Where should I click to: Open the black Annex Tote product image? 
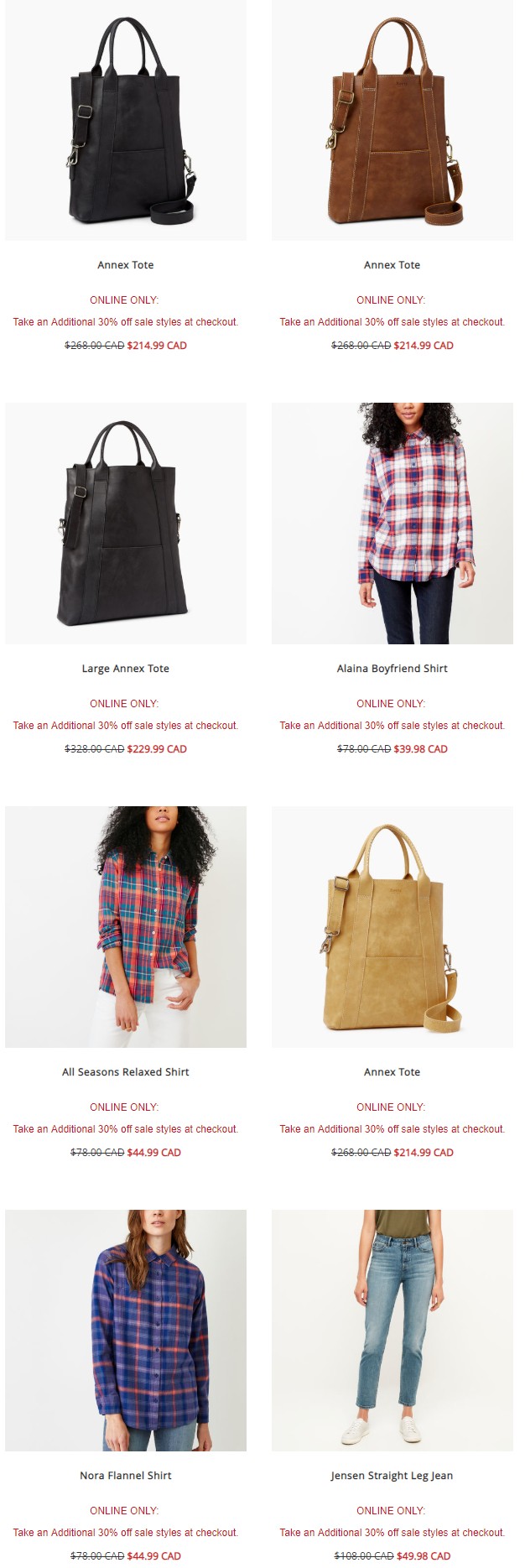[126, 120]
